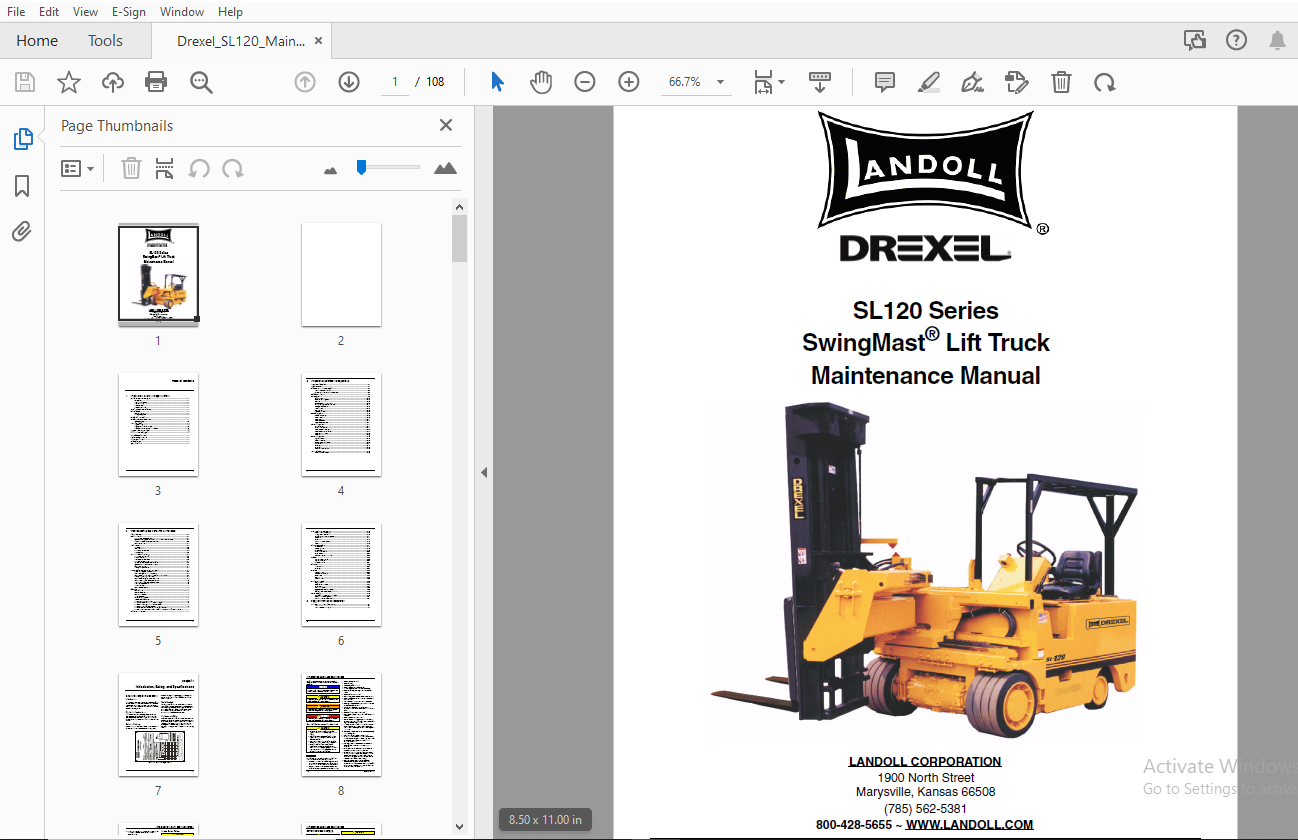Select page 7 thumbnail
The height and width of the screenshot is (840, 1298).
pos(158,725)
